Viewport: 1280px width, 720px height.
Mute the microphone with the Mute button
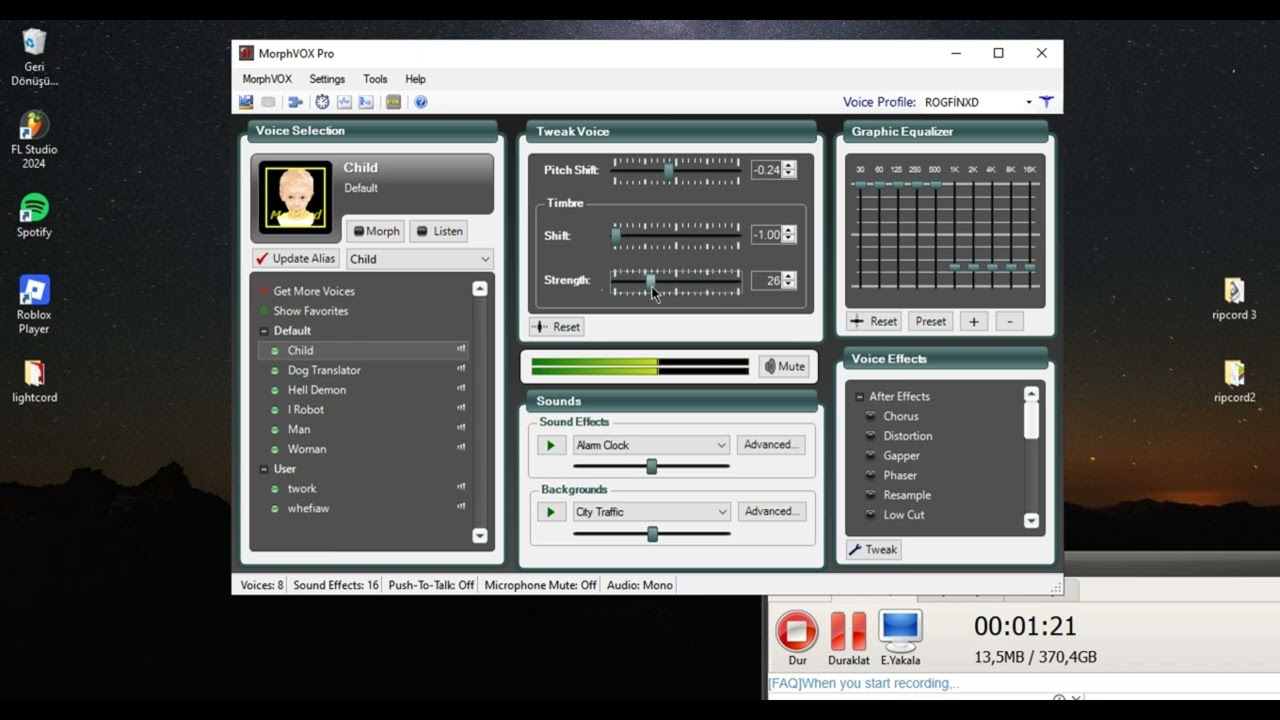point(784,367)
